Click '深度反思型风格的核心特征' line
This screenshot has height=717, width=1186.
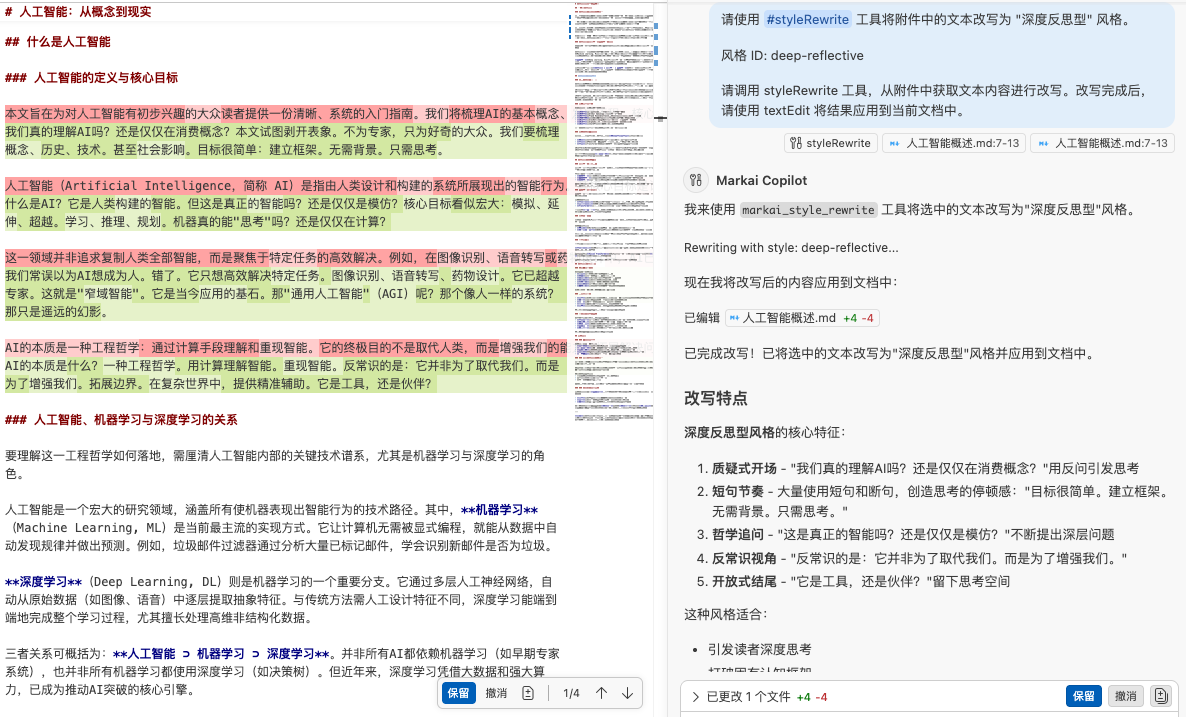tap(765, 432)
